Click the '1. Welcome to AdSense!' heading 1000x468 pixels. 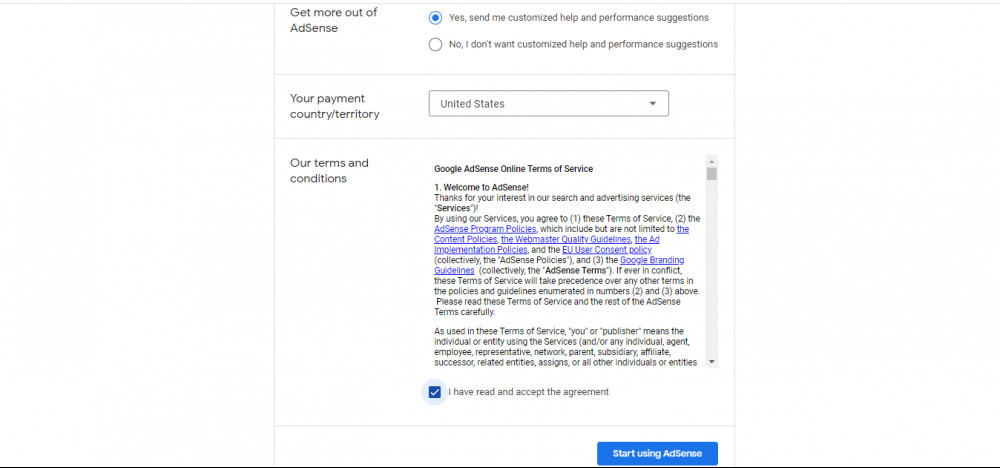(x=482, y=187)
